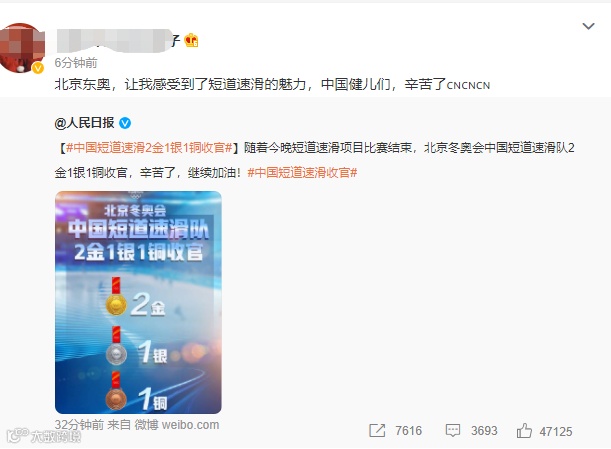Open the poster's profile avatar

21,48
